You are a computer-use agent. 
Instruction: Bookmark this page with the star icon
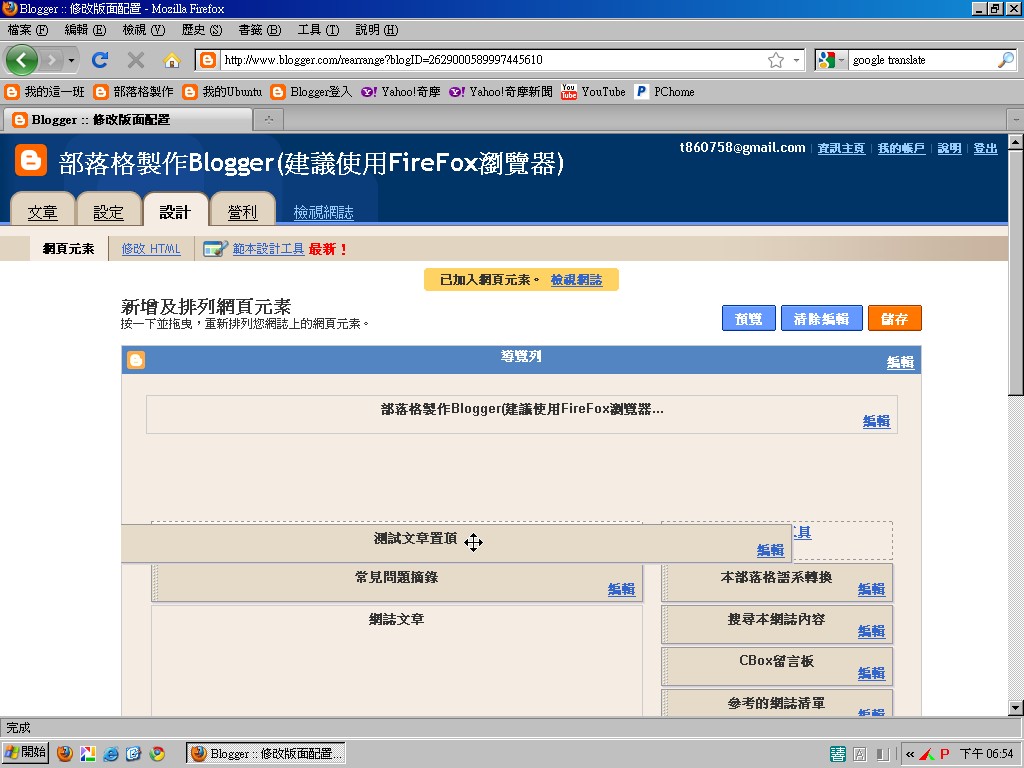(x=776, y=60)
